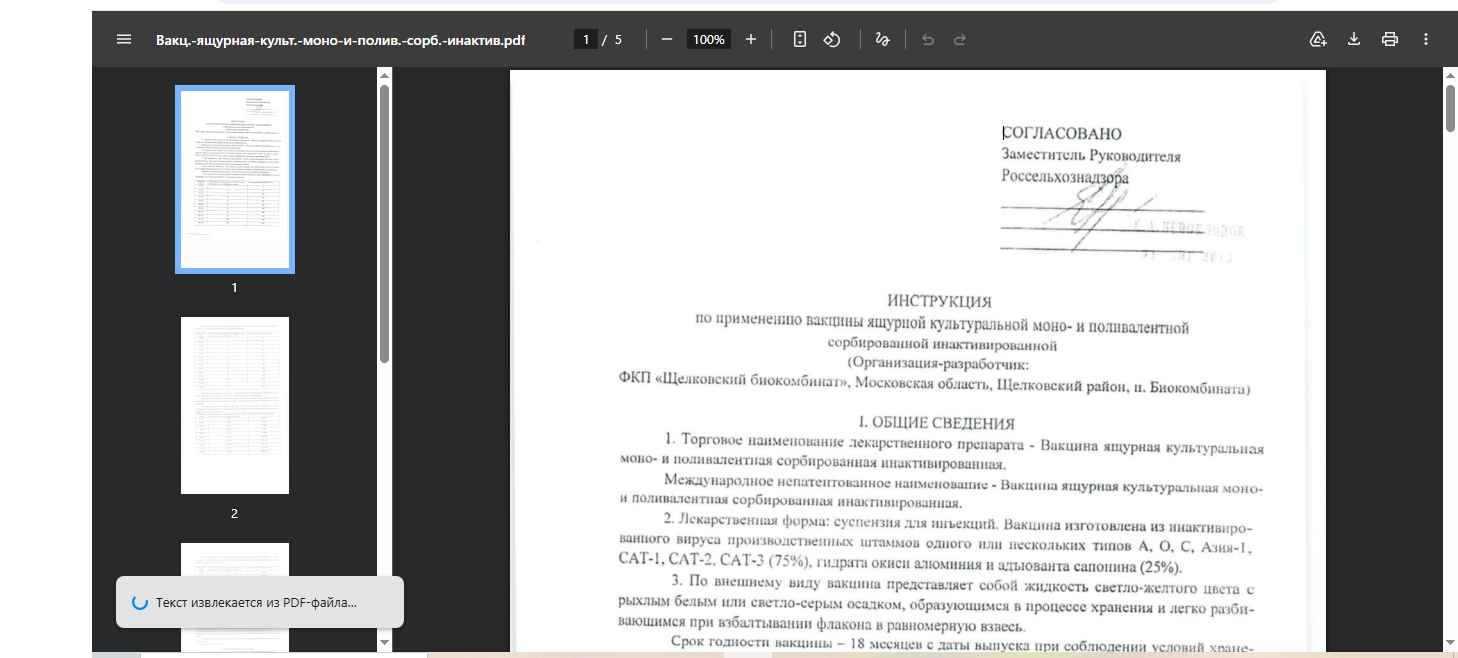Print the document using printer icon
The height and width of the screenshot is (658, 1458).
click(x=1389, y=40)
